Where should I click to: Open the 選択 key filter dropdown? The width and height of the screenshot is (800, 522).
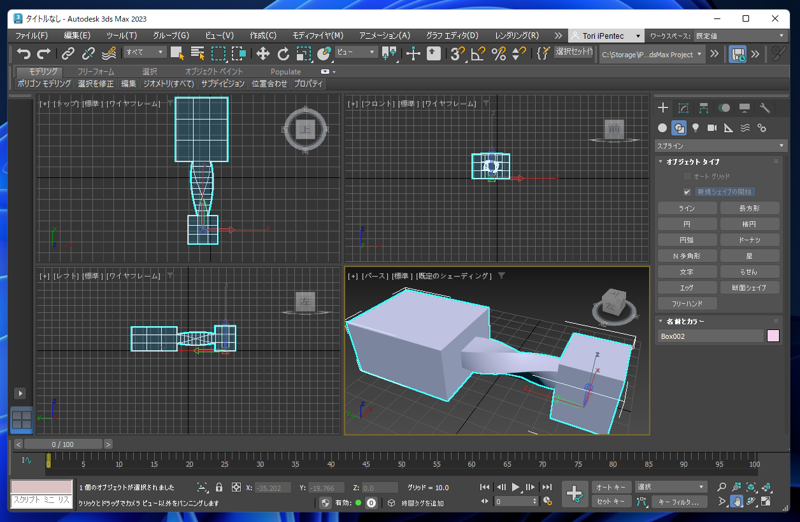click(x=670, y=487)
